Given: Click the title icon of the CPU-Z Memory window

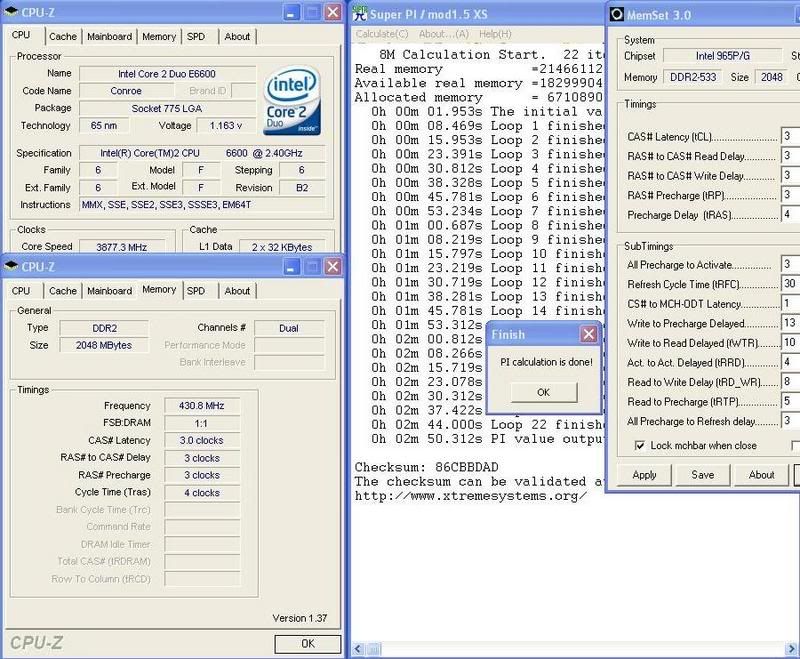Looking at the screenshot, I should (x=11, y=266).
